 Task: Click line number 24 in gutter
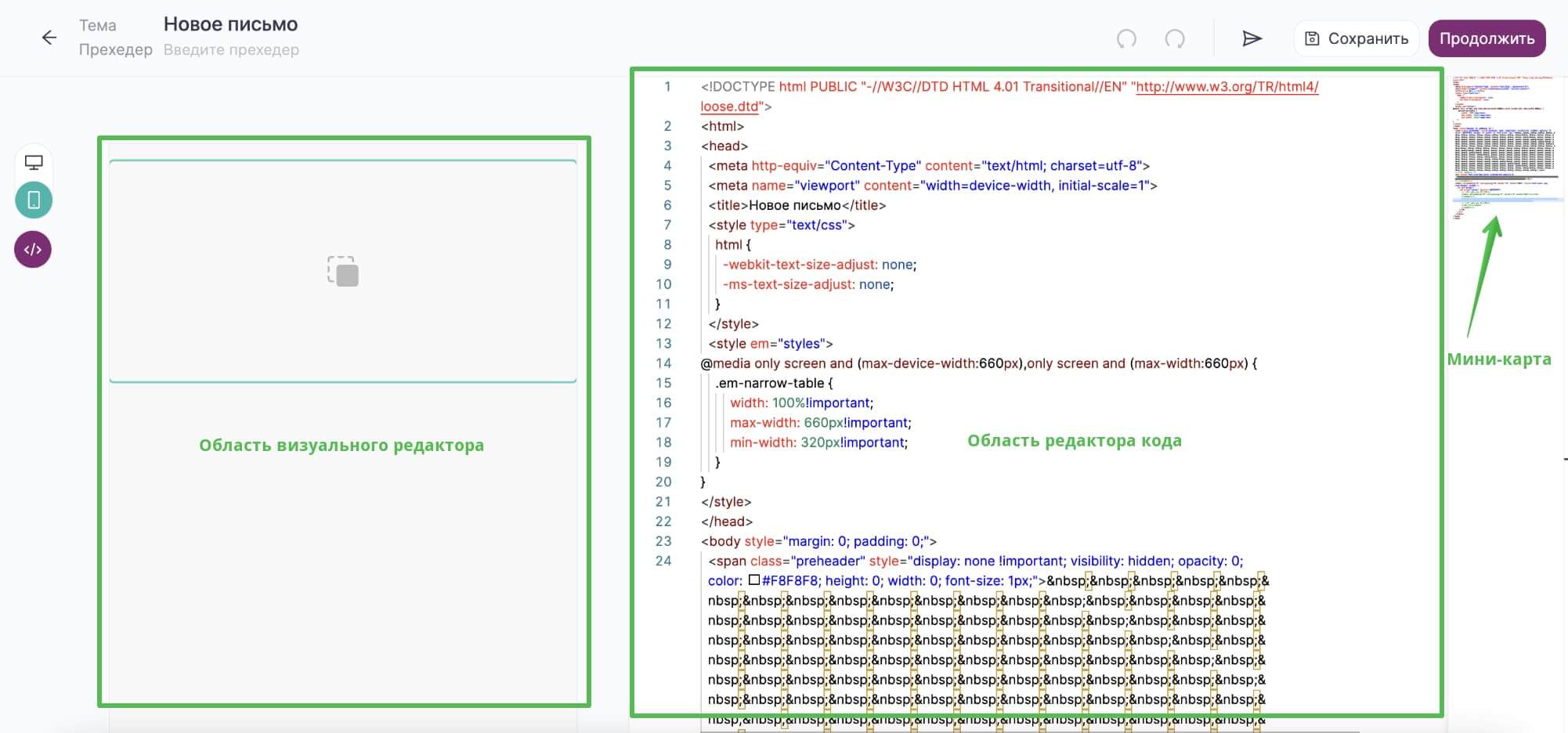[x=663, y=561]
